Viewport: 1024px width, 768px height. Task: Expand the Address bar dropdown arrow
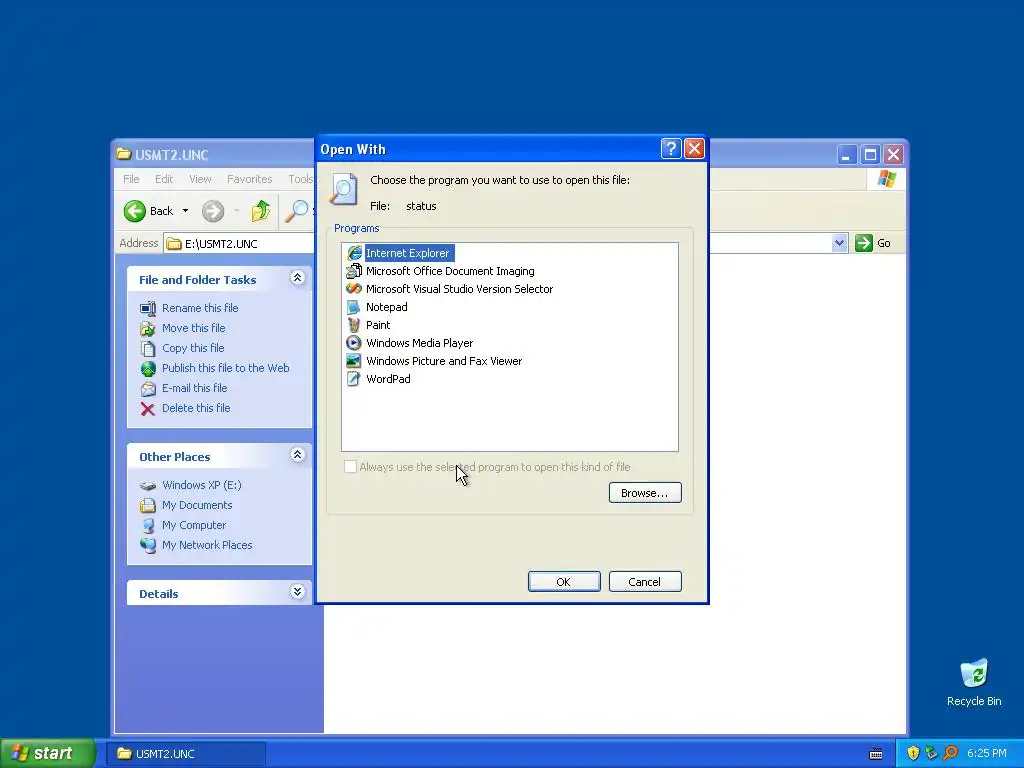[x=839, y=243]
